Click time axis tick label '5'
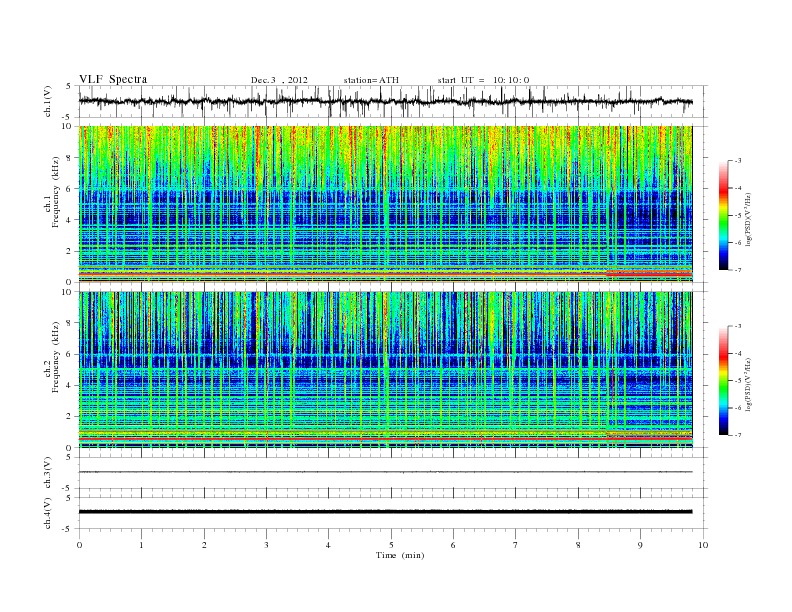Viewport: 792px width, 612px height. coord(391,545)
